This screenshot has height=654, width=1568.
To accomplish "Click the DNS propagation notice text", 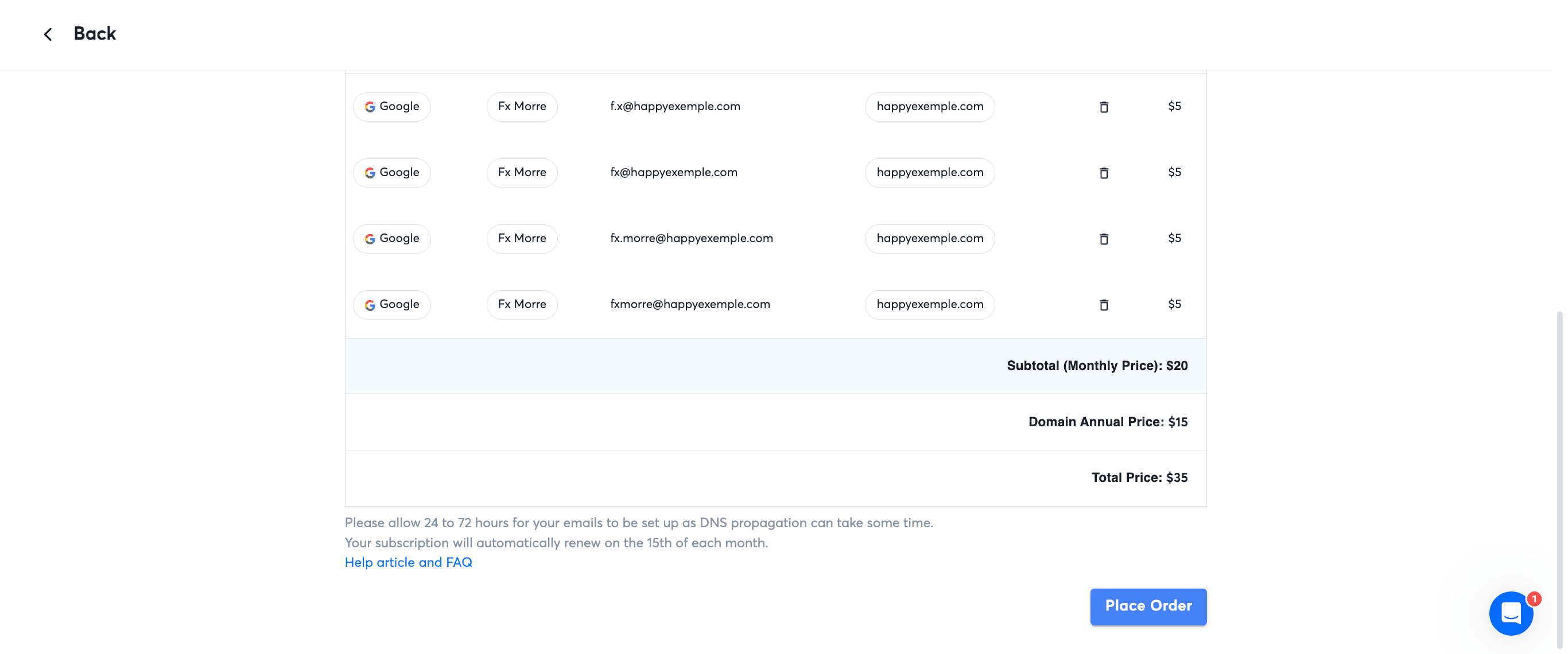I will point(639,523).
